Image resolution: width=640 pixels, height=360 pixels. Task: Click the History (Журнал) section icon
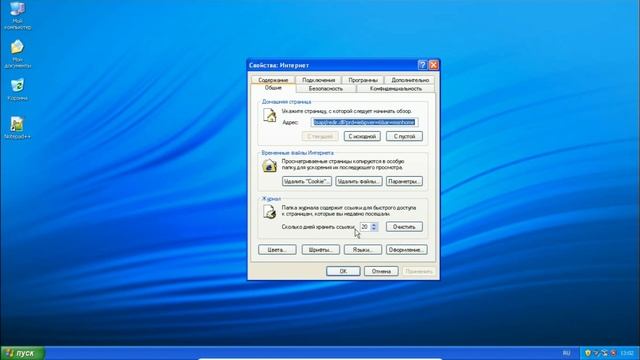[x=269, y=211]
